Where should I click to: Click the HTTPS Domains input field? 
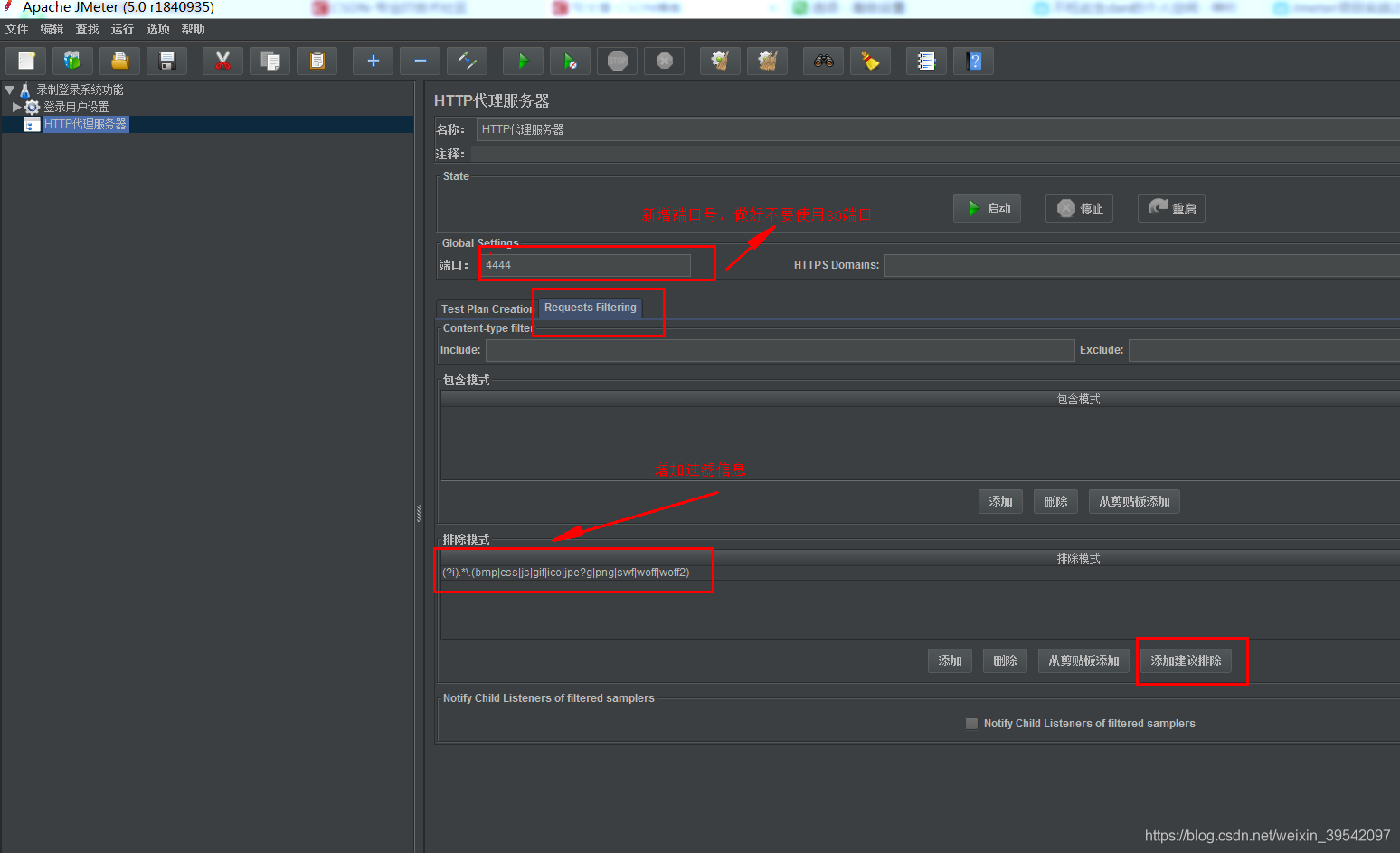coord(1142,265)
